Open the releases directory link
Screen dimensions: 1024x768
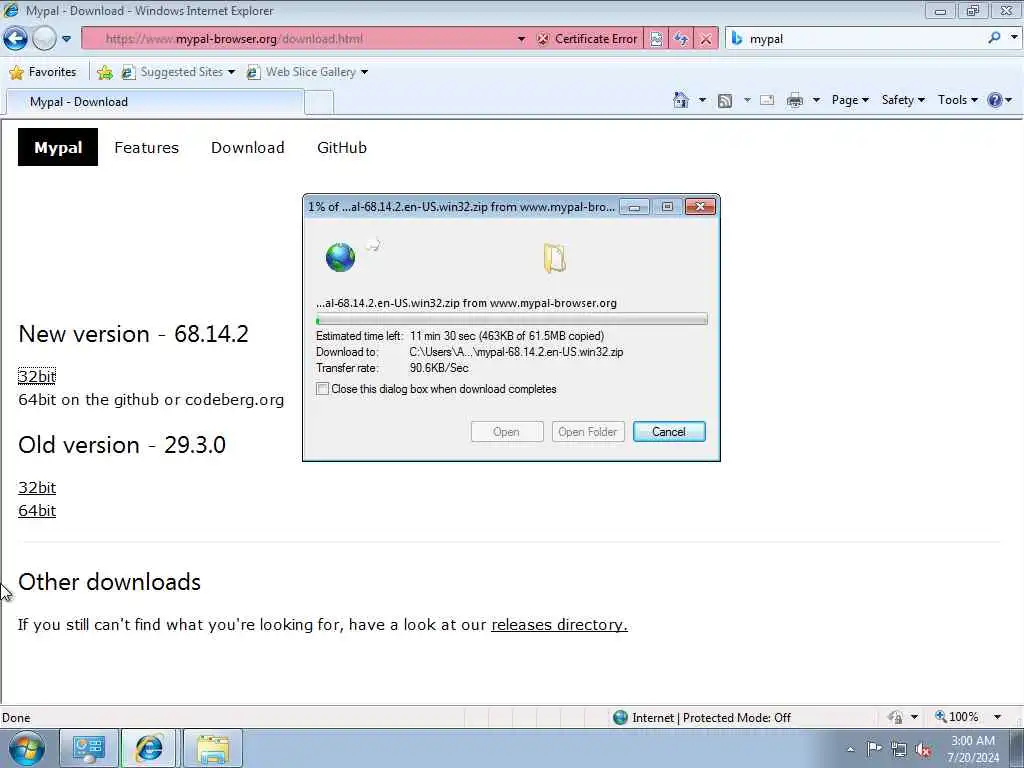tap(559, 624)
